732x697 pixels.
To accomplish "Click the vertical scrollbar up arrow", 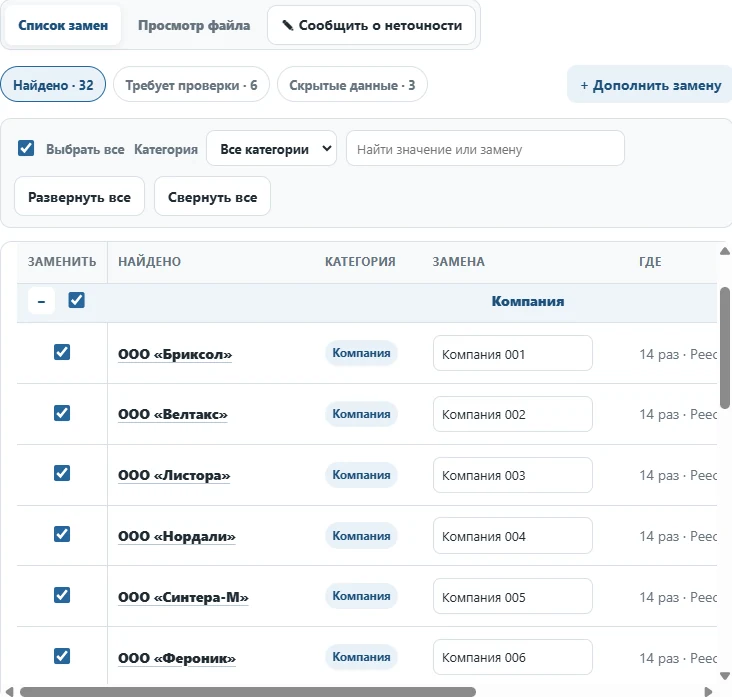I will (x=725, y=251).
